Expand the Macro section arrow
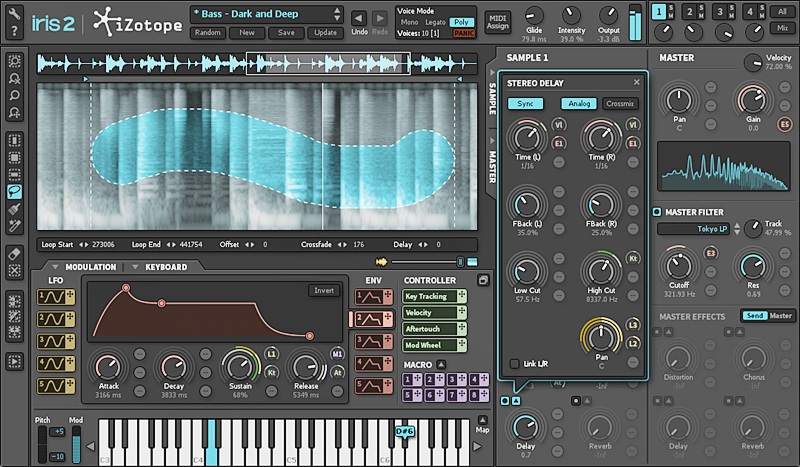The width and height of the screenshot is (800, 467). (441, 364)
